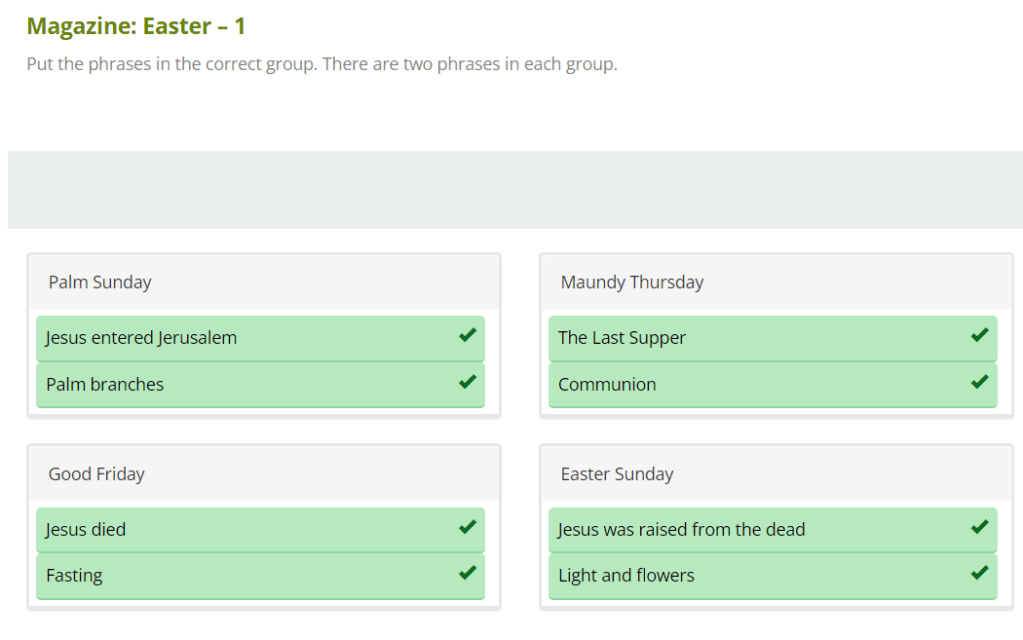Click checkmark beside The Last Supper

979,336
